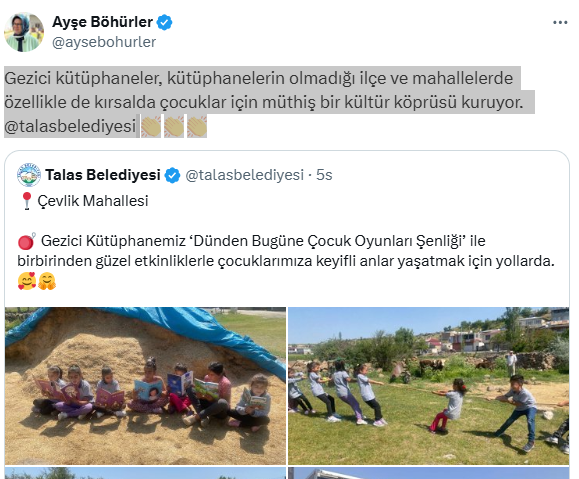Screen dimensions: 579x479
Task: Open the three-dot more options menu
Action: [560, 23]
